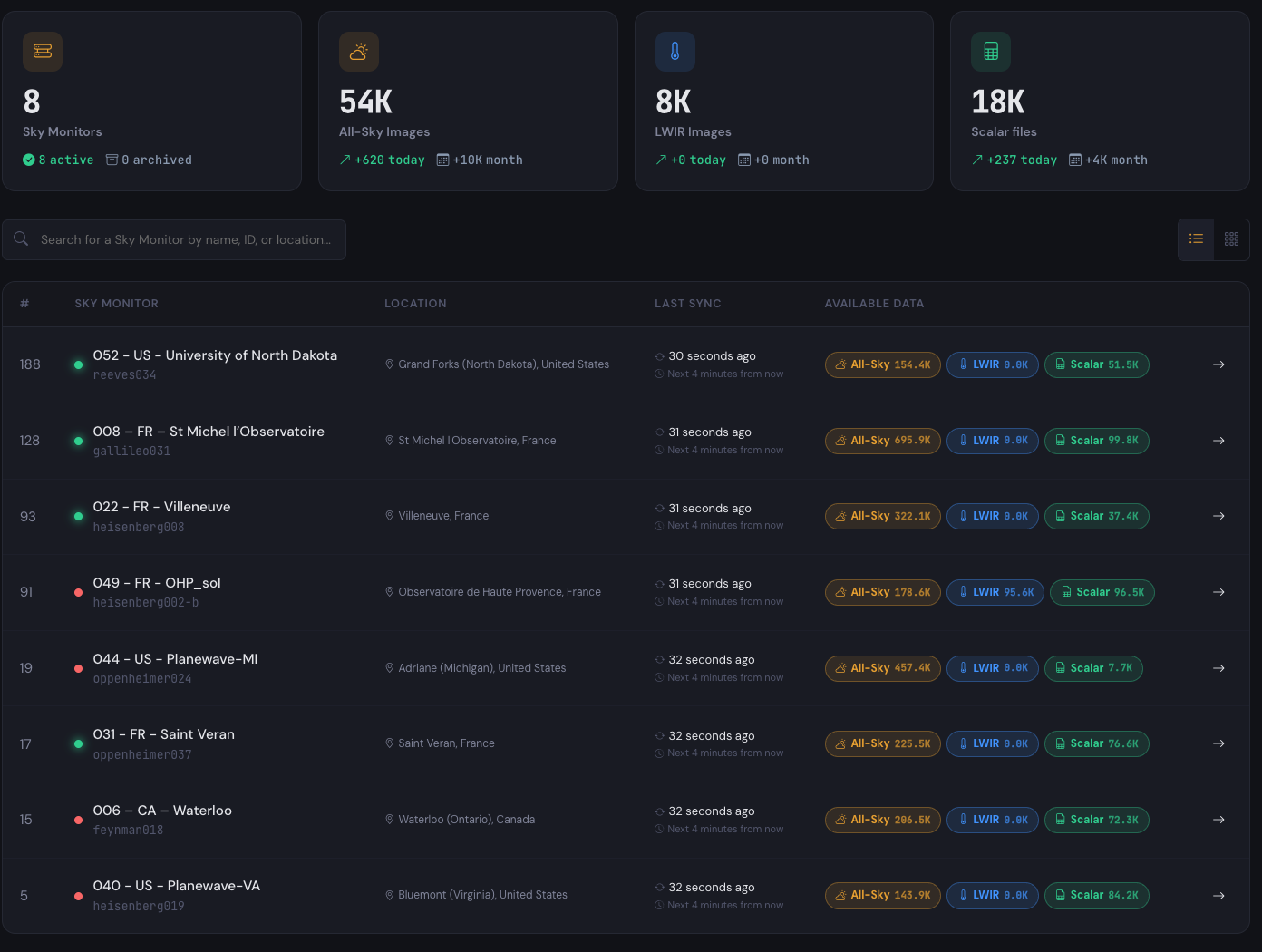Click the Scalar 7.7K badge
Viewport: 1262px width, 952px height.
click(1094, 668)
